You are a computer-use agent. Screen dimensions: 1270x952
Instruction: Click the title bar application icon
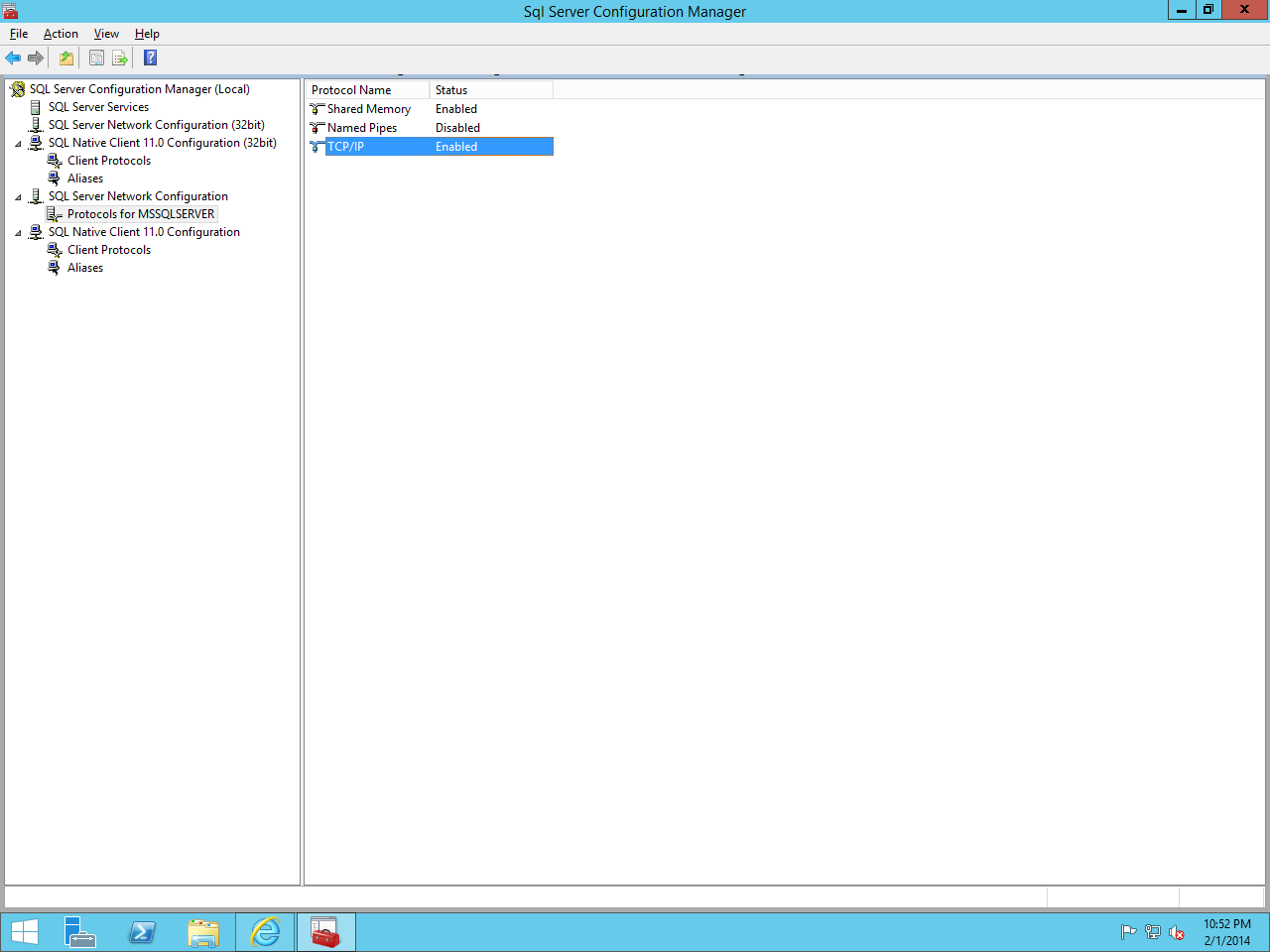(10, 11)
